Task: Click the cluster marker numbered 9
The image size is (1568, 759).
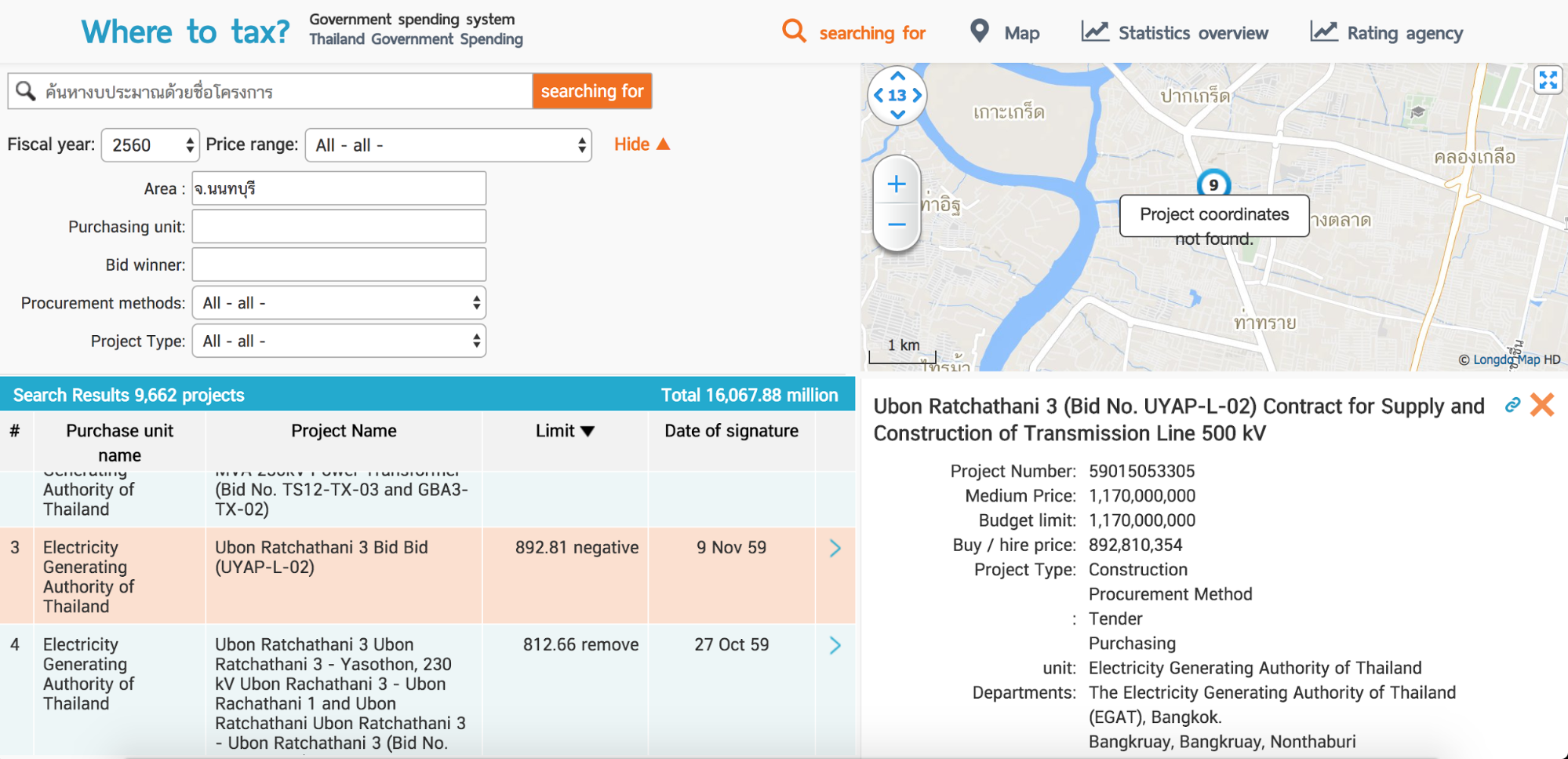Action: pyautogui.click(x=1213, y=184)
